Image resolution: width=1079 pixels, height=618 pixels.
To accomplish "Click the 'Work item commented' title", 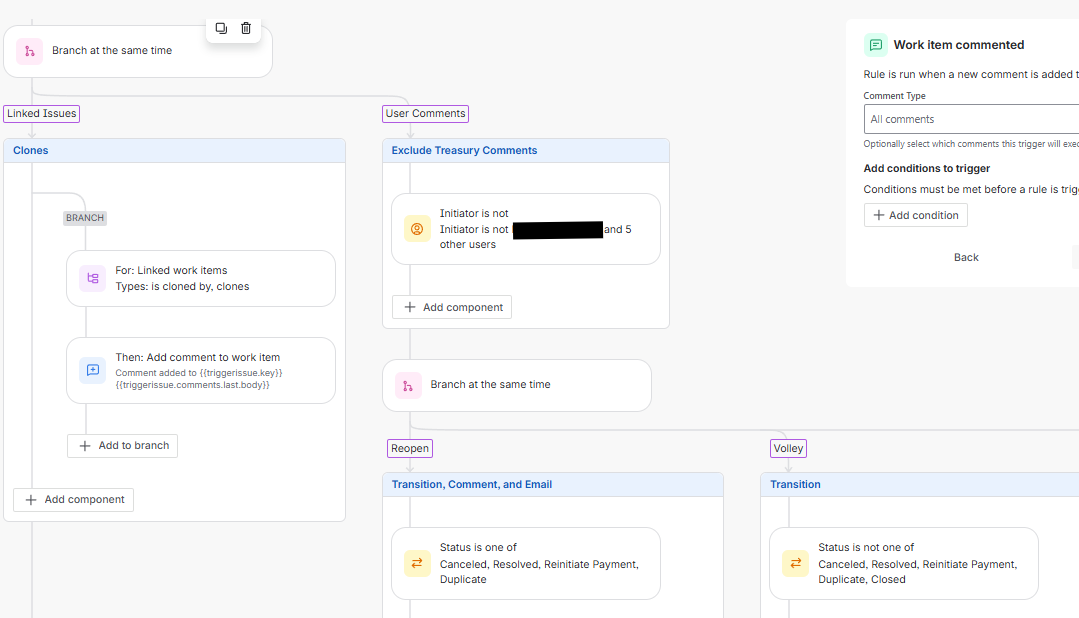I will tap(959, 45).
